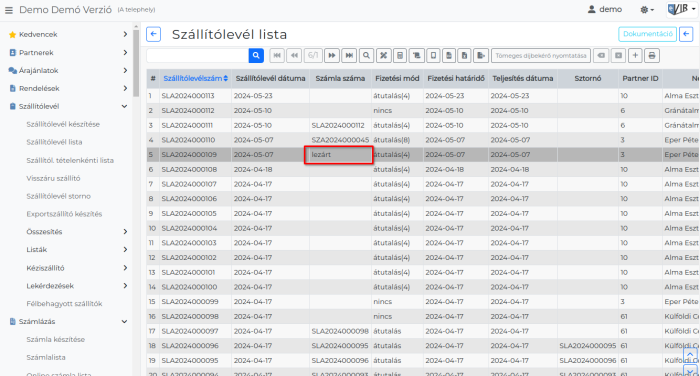Viewport: 700px width, 376px height.
Task: Collapse the Szállítólevél menu
Action: point(68,106)
